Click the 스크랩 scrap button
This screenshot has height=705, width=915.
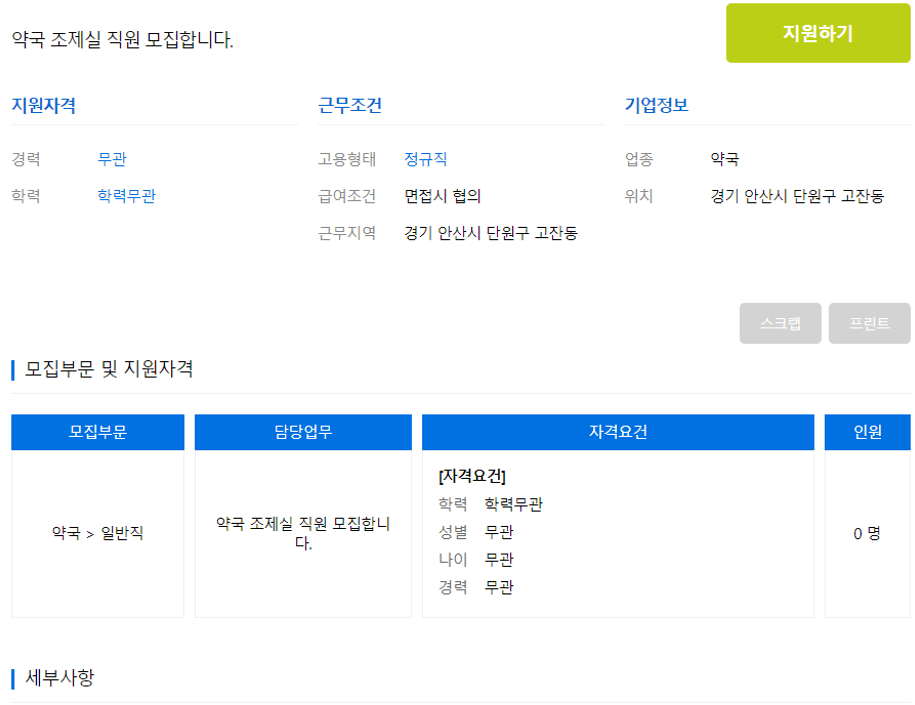click(780, 322)
